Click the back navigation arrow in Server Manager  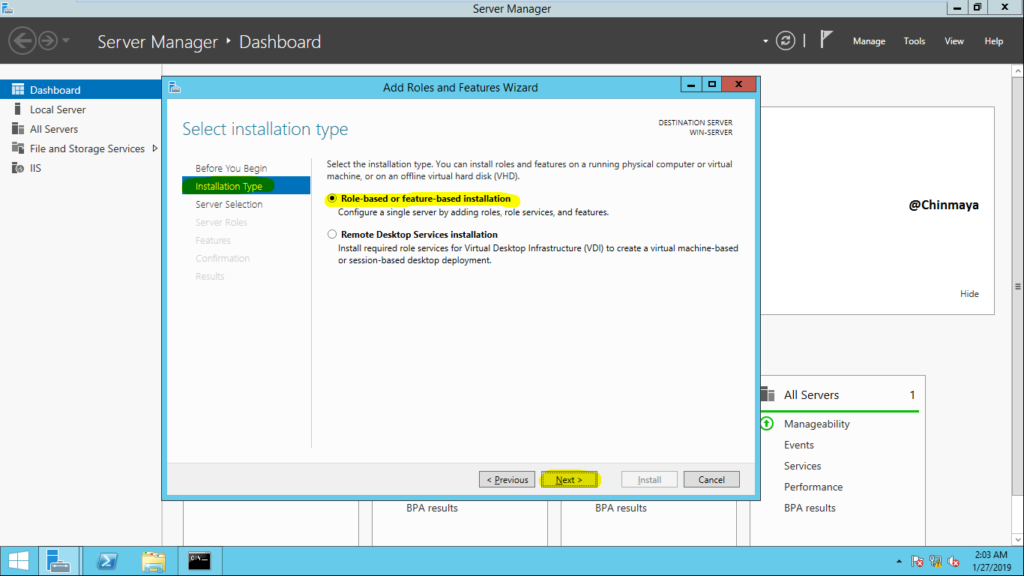coord(22,40)
